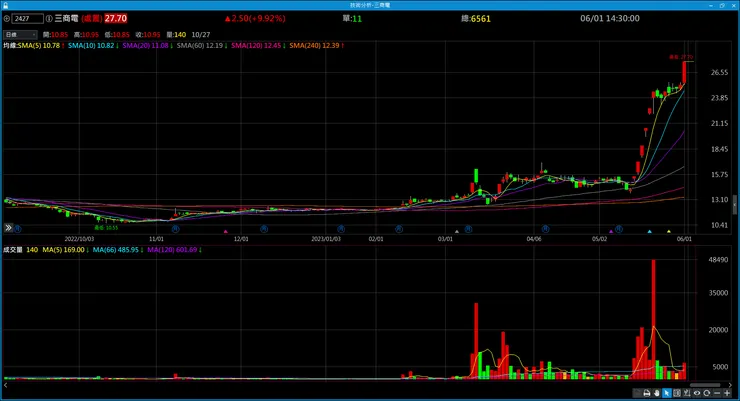The width and height of the screenshot is (740, 401).
Task: Click the highlighted price 27.70
Action: point(116,18)
